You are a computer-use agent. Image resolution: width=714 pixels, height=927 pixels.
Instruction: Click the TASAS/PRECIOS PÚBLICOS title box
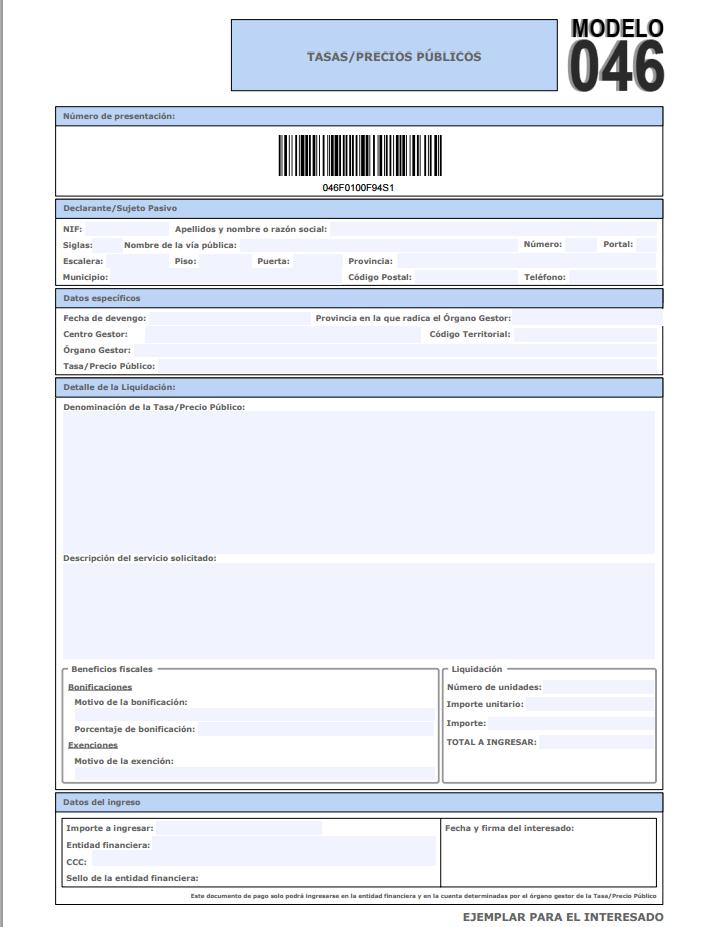click(394, 55)
